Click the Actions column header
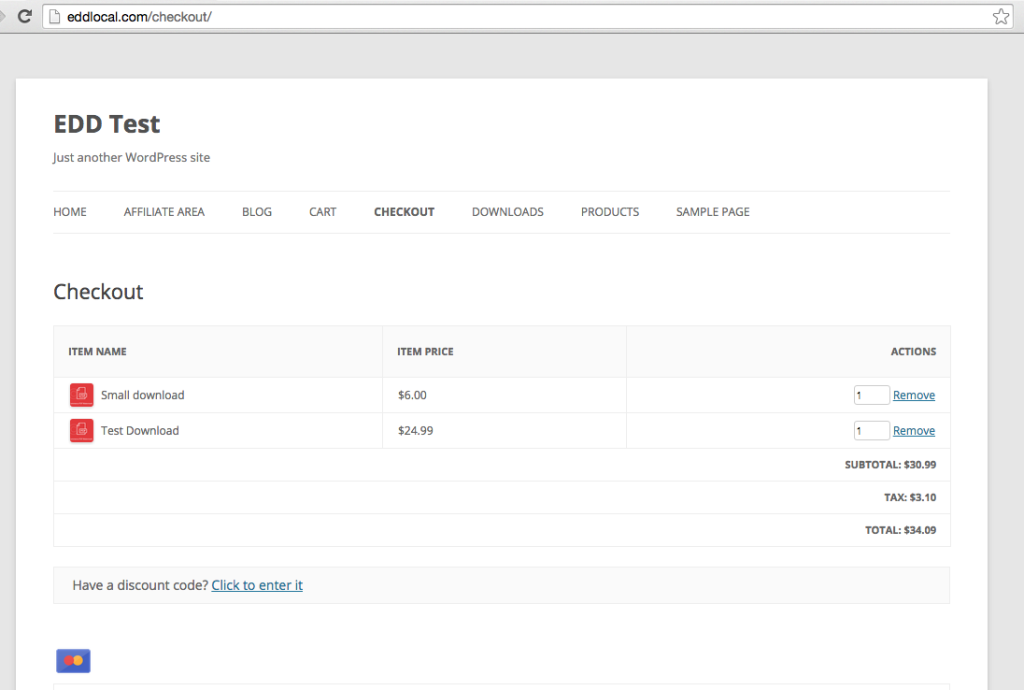The height and width of the screenshot is (690, 1024). 913,351
